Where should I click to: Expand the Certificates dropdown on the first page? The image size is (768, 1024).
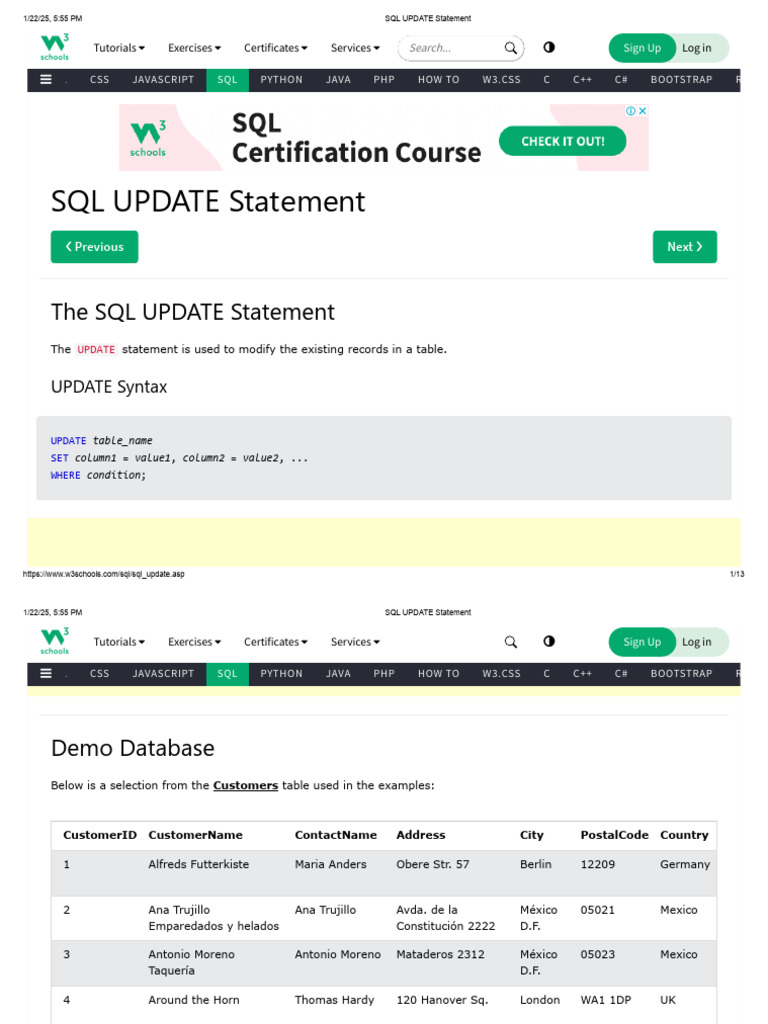[x=276, y=48]
